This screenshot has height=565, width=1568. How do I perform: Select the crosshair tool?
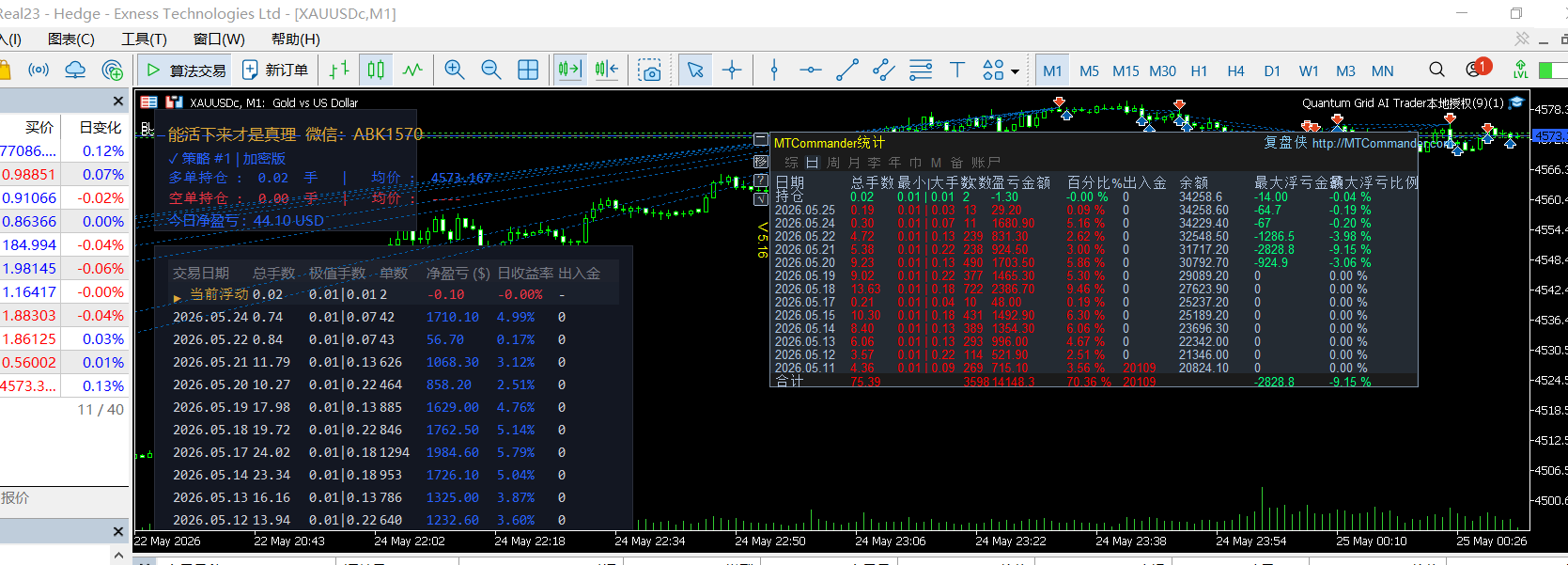[732, 70]
